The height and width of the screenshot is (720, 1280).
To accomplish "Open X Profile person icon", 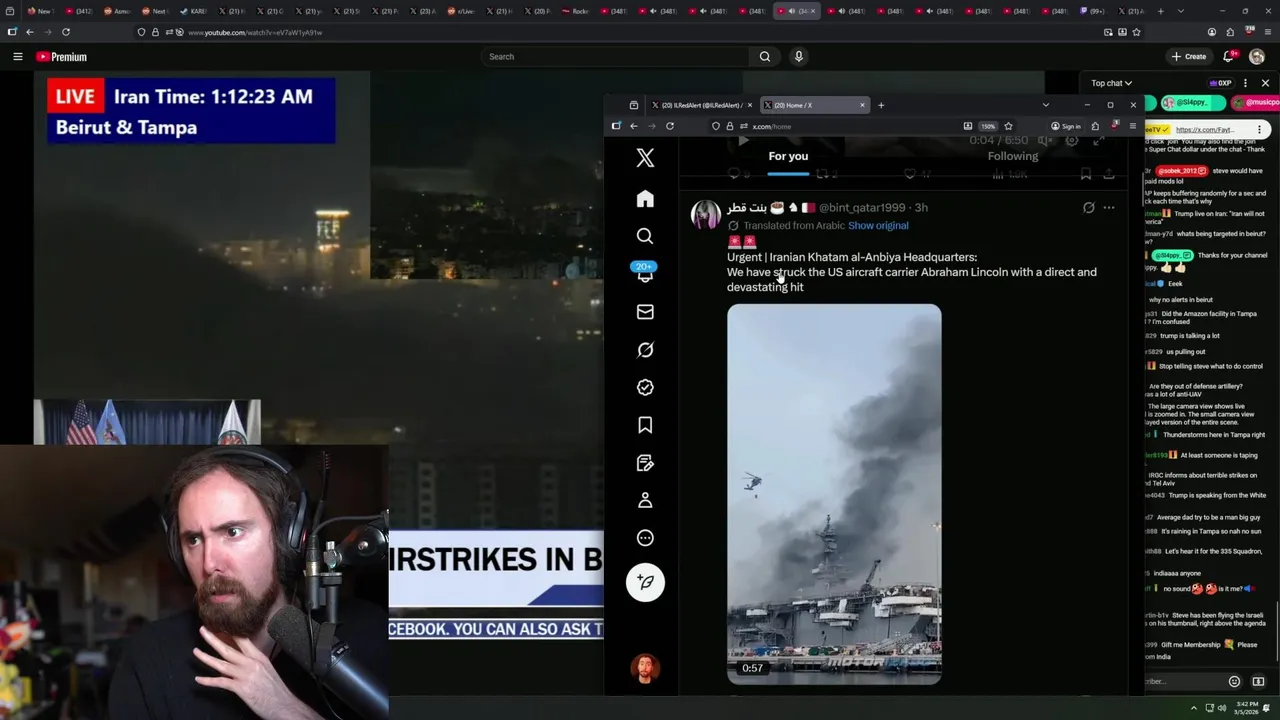I will pos(645,500).
